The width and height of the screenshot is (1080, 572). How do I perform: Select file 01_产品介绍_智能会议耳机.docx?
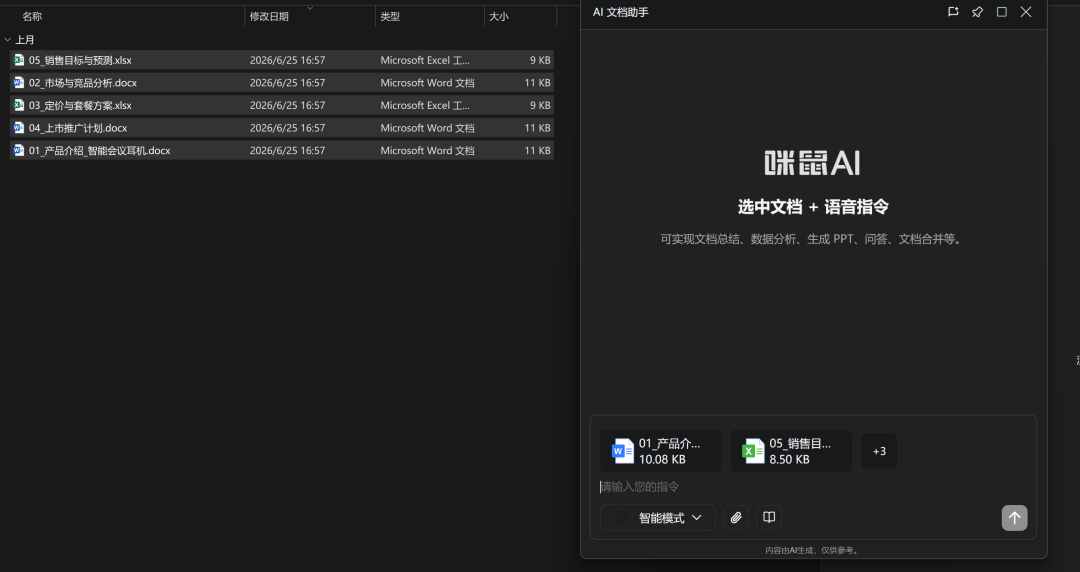pyautogui.click(x=282, y=150)
